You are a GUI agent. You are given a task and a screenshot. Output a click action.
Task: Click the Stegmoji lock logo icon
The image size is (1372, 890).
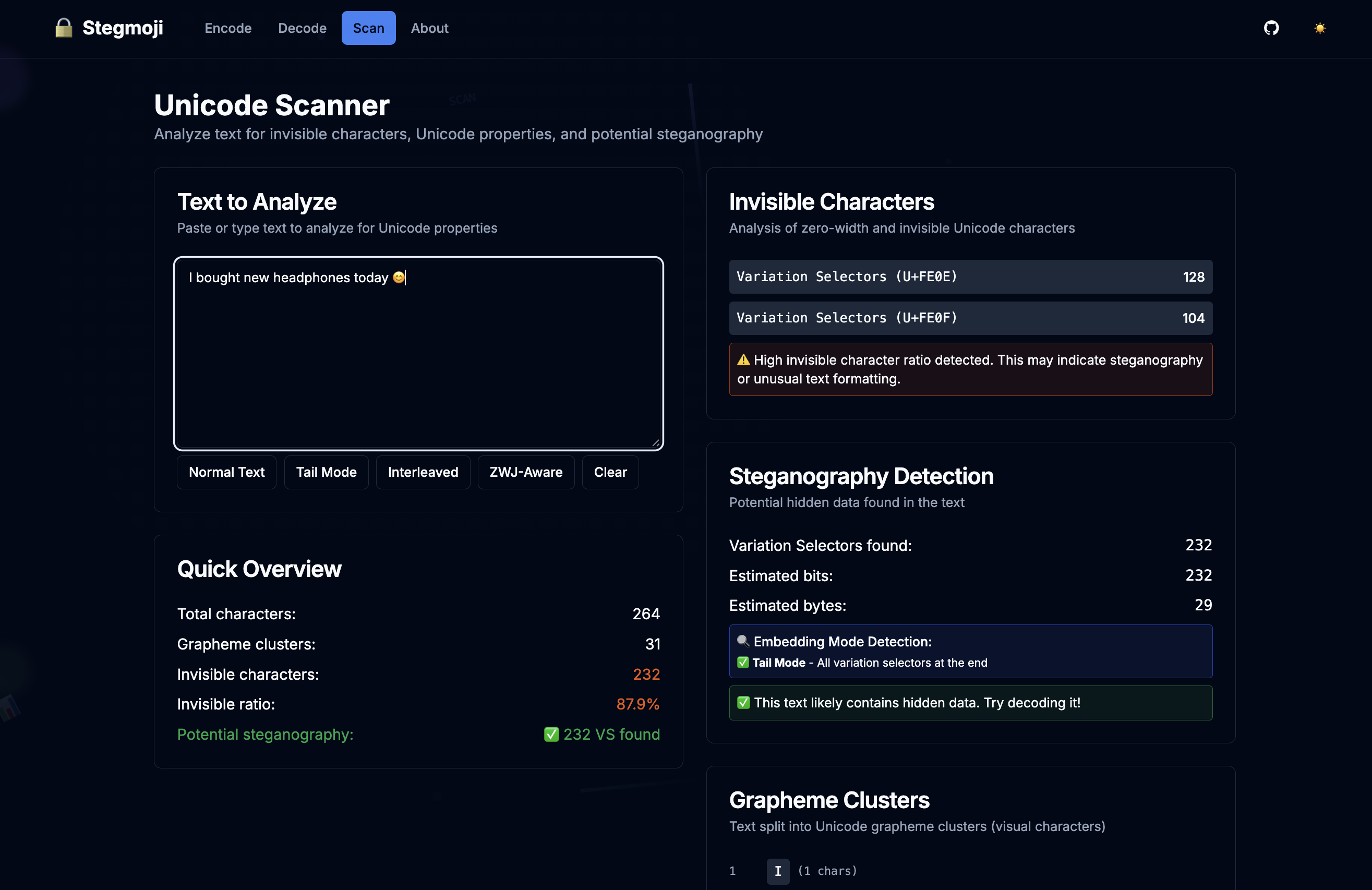(x=64, y=28)
